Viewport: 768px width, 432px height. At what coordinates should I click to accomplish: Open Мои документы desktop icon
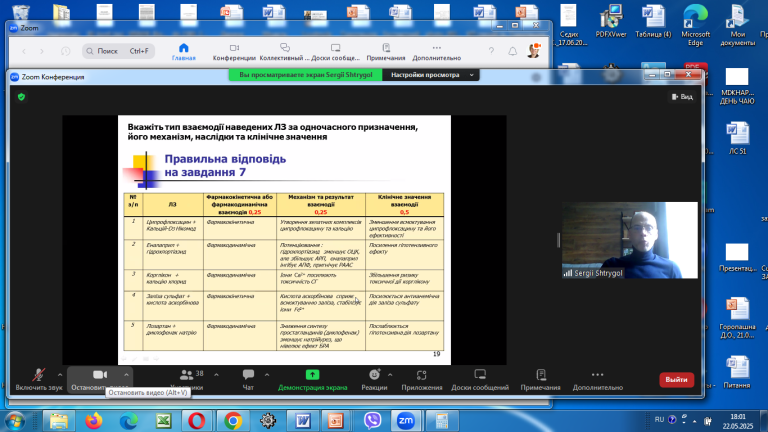[x=738, y=24]
